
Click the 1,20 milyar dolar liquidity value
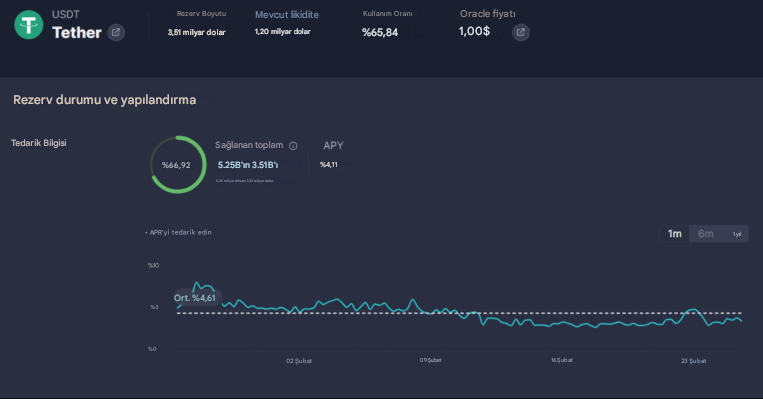tap(283, 32)
